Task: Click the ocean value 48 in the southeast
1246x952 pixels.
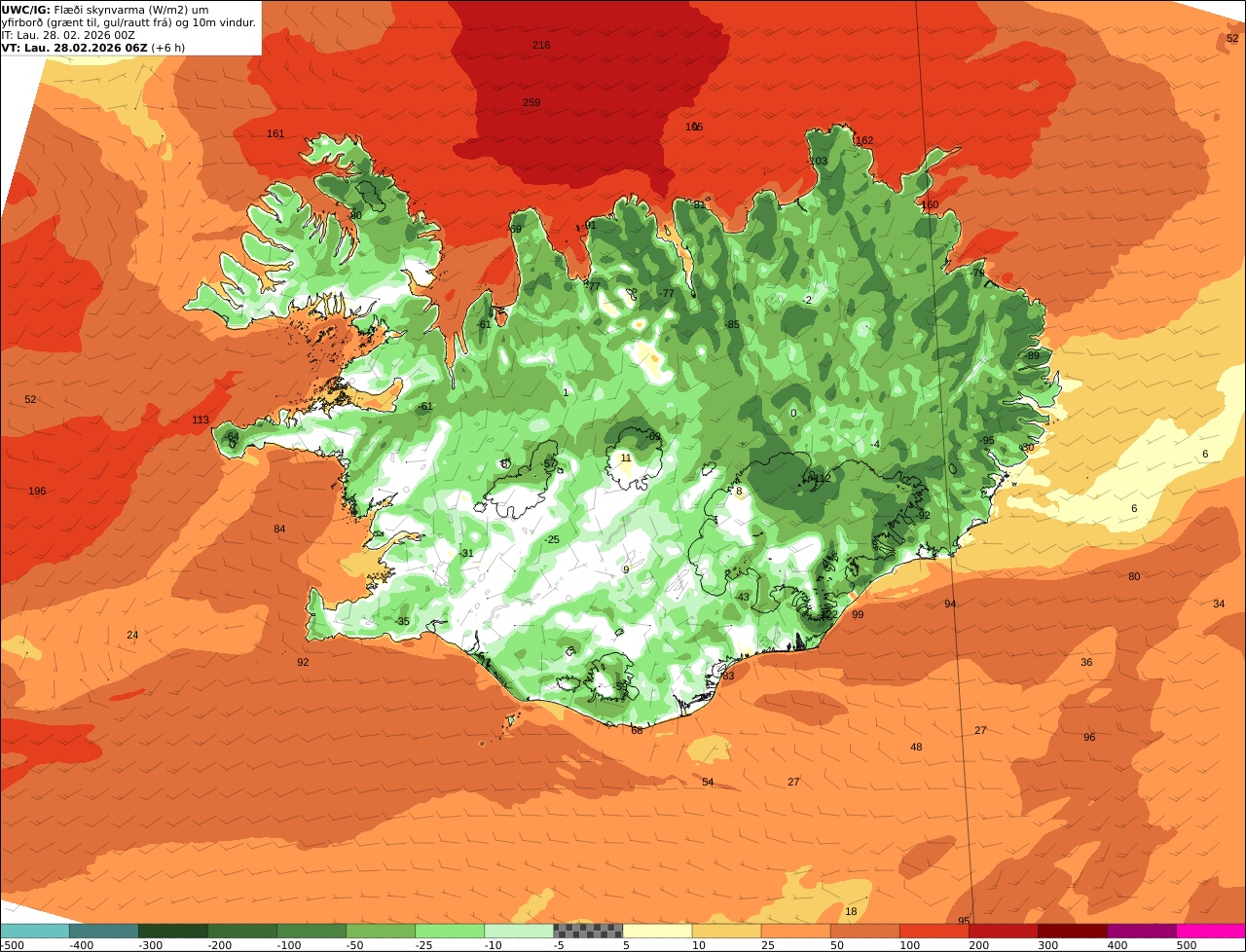Action: [916, 747]
